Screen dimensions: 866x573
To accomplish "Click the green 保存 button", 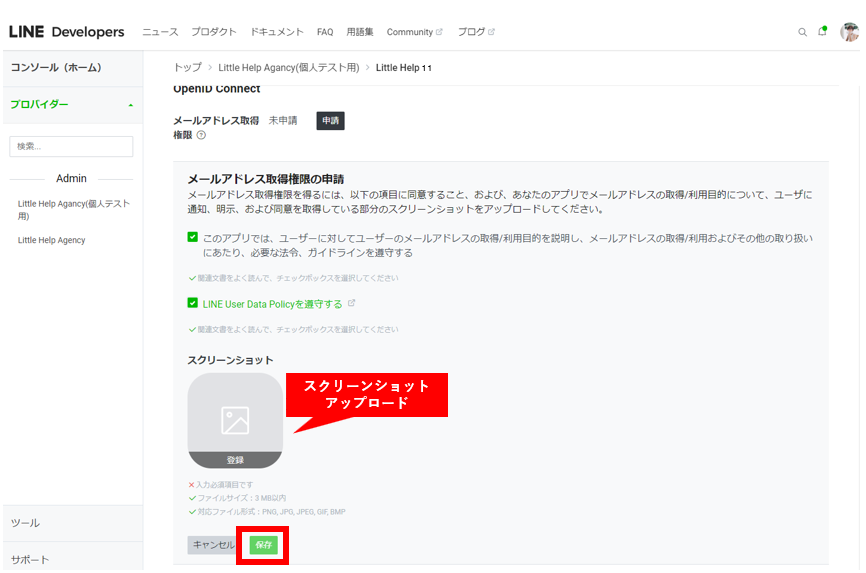I will (264, 545).
